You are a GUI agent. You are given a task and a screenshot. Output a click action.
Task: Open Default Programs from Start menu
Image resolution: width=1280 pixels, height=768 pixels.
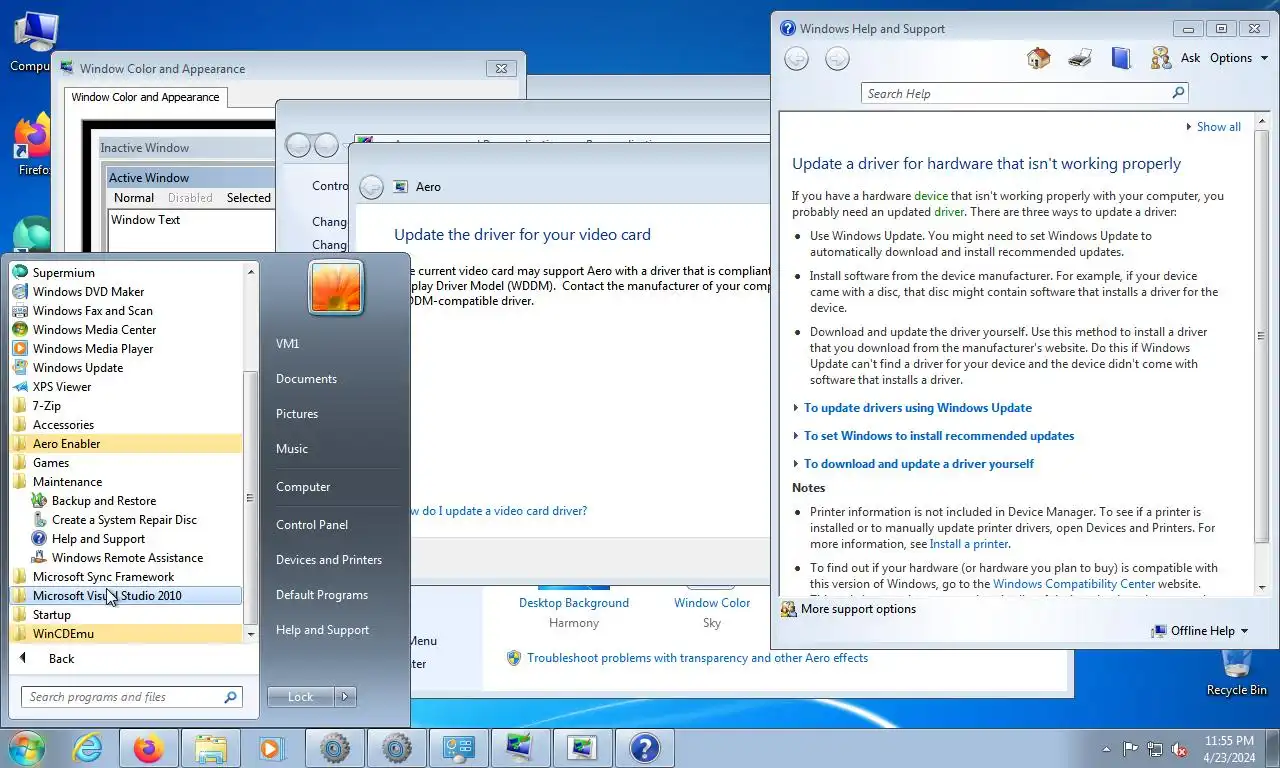click(x=322, y=595)
